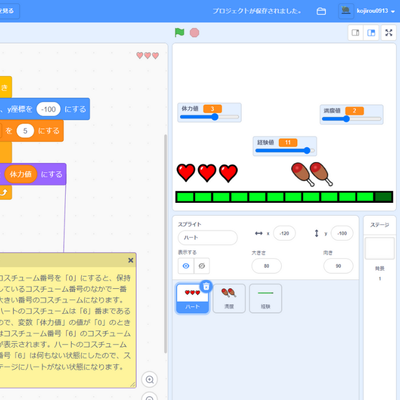Select the 経験 green line sprite thumbnail
The image size is (400, 400).
click(x=265, y=298)
